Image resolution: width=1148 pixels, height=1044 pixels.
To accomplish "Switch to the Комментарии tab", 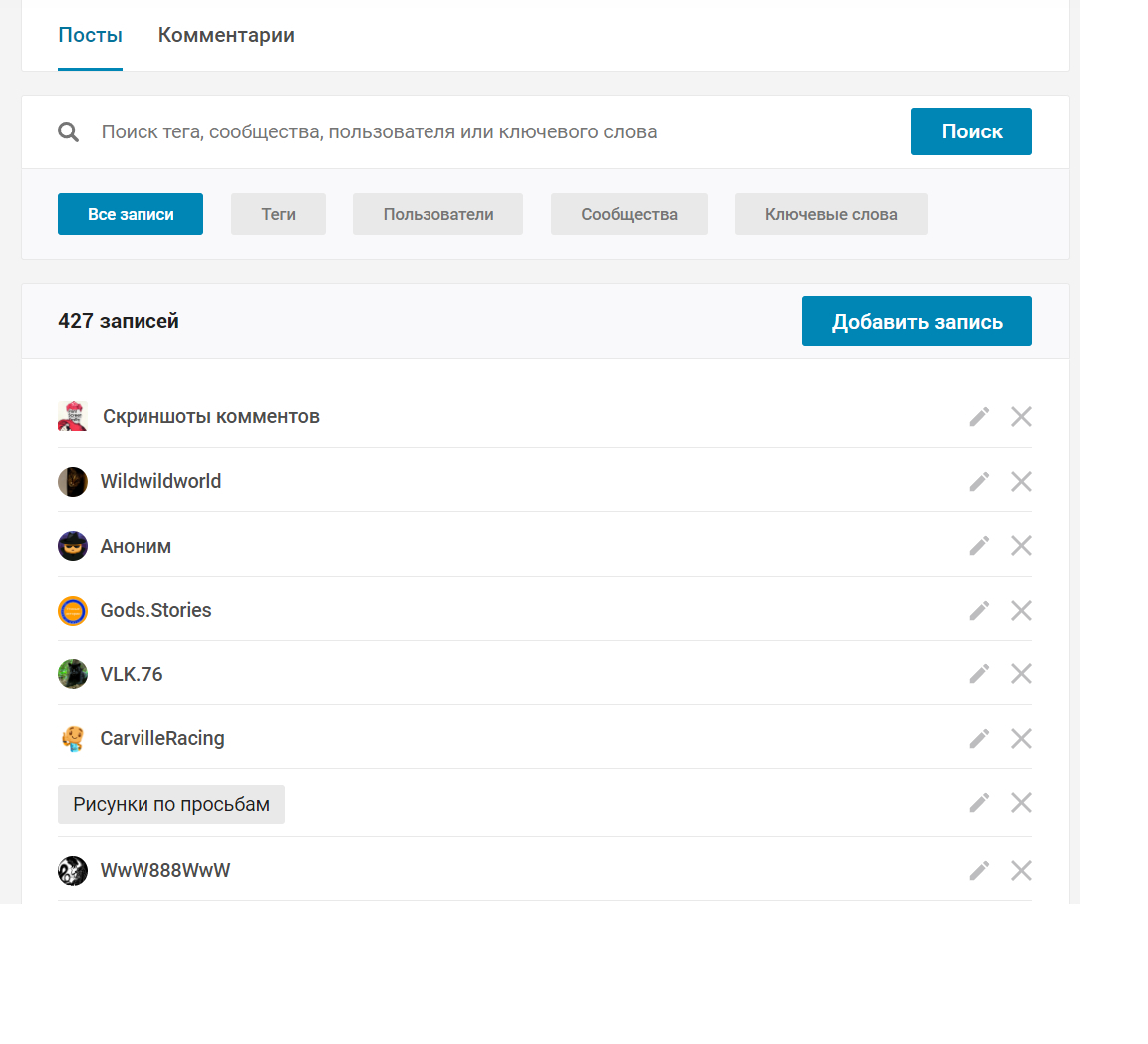I will coord(226,36).
